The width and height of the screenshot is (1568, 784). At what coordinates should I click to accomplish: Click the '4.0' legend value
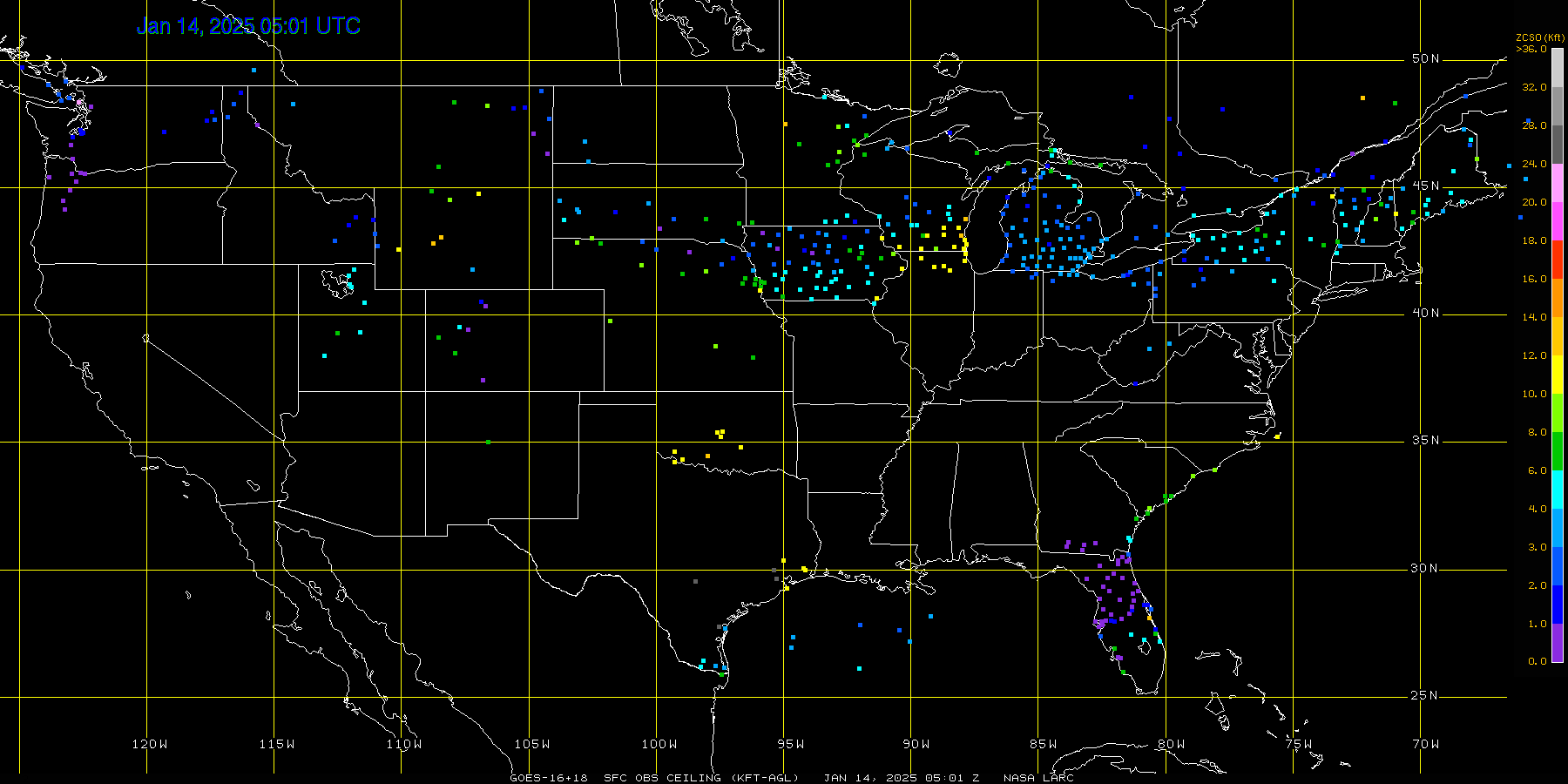[1538, 509]
